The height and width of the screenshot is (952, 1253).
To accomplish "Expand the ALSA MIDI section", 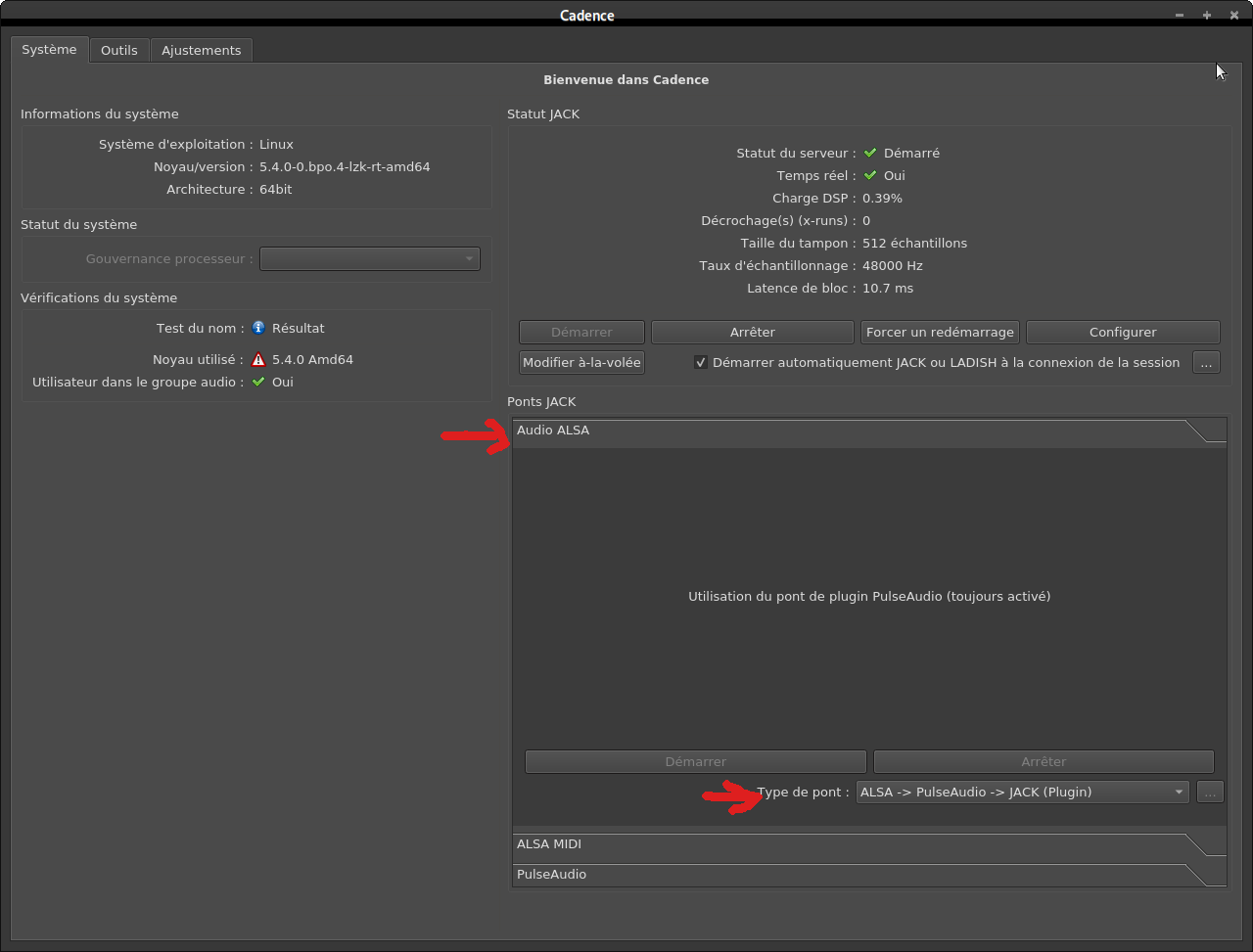I will coord(869,844).
